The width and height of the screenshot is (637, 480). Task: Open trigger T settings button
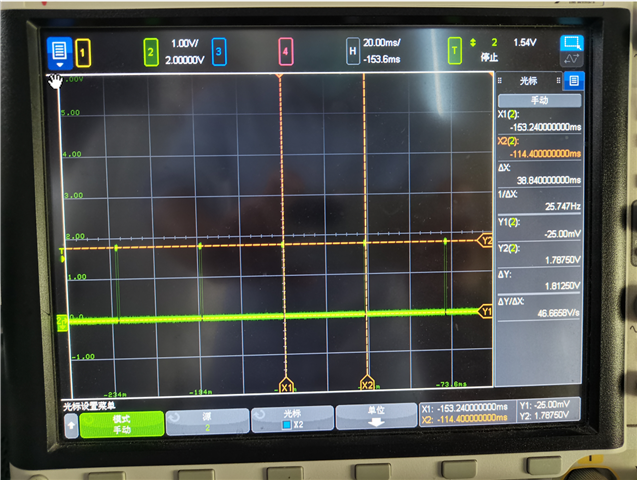pos(455,51)
